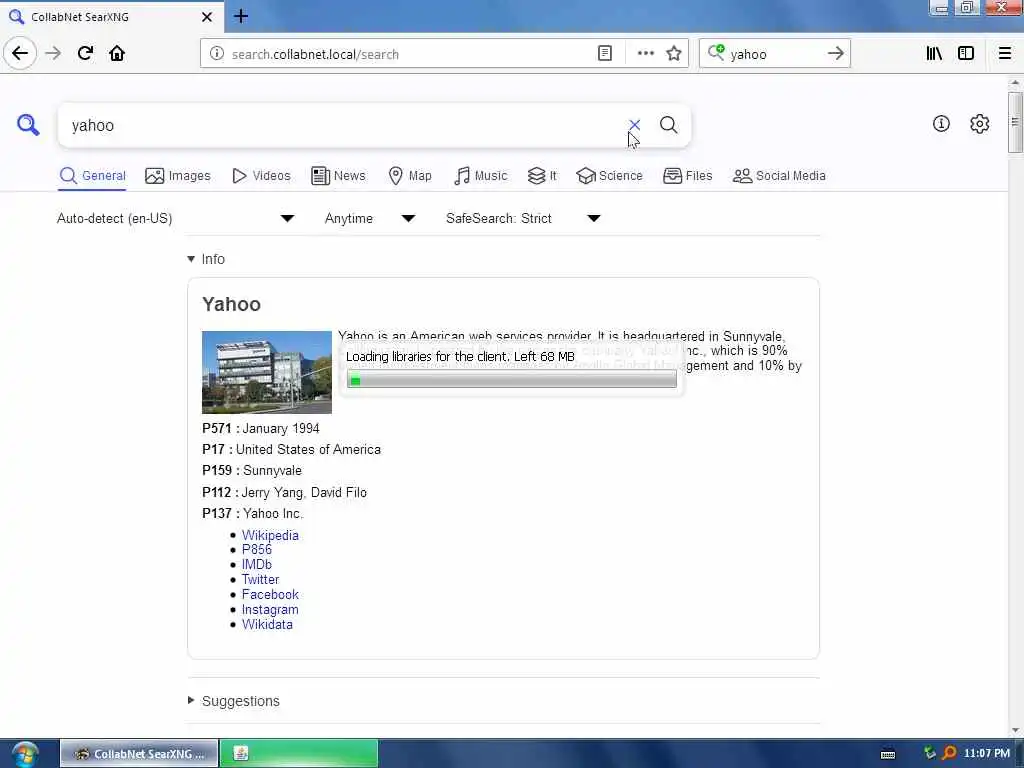
Task: Open the Anytime time range dropdown
Action: click(x=370, y=218)
